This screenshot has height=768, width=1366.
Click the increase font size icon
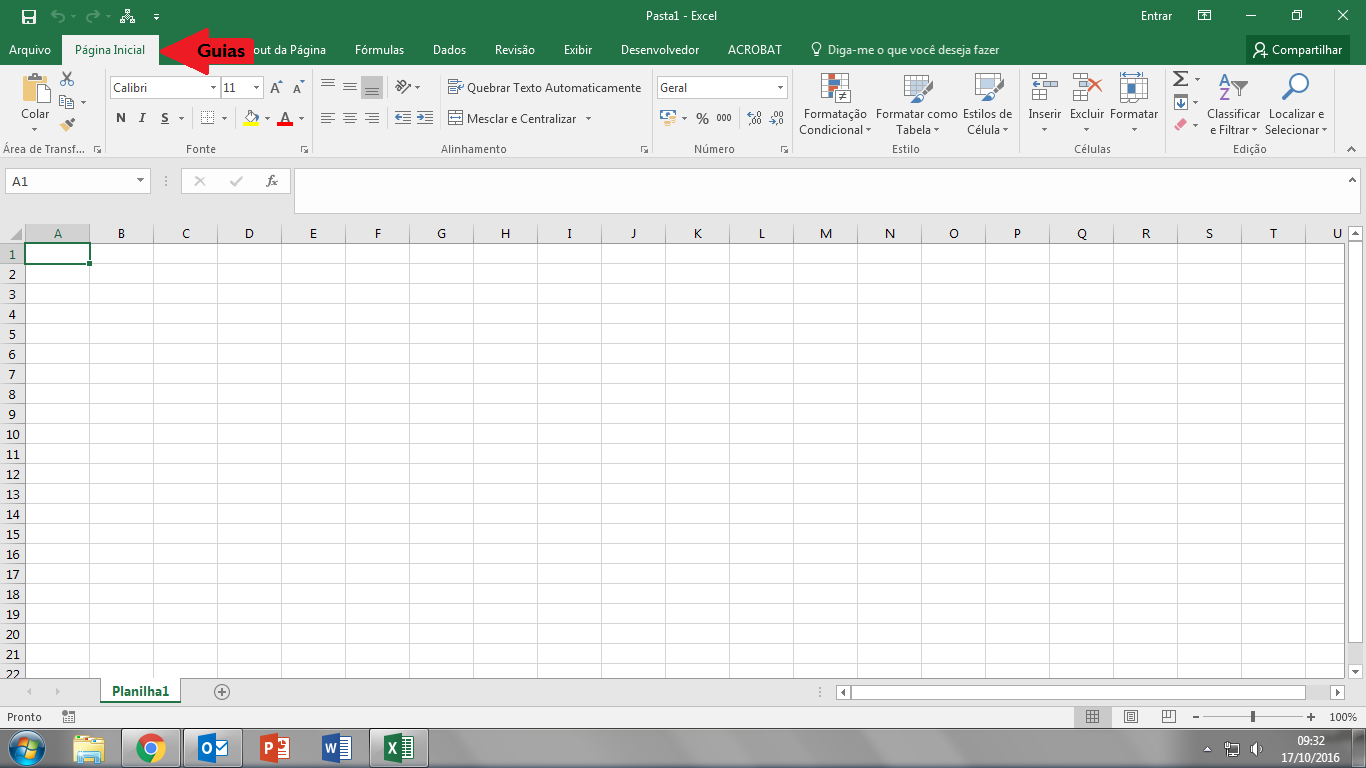[x=276, y=88]
